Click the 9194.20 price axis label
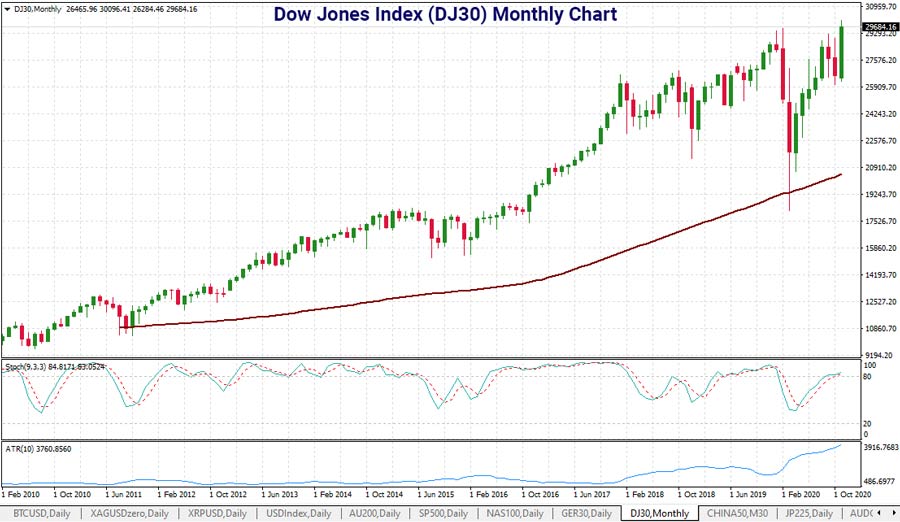Viewport: 900px width, 522px height. 881,355
